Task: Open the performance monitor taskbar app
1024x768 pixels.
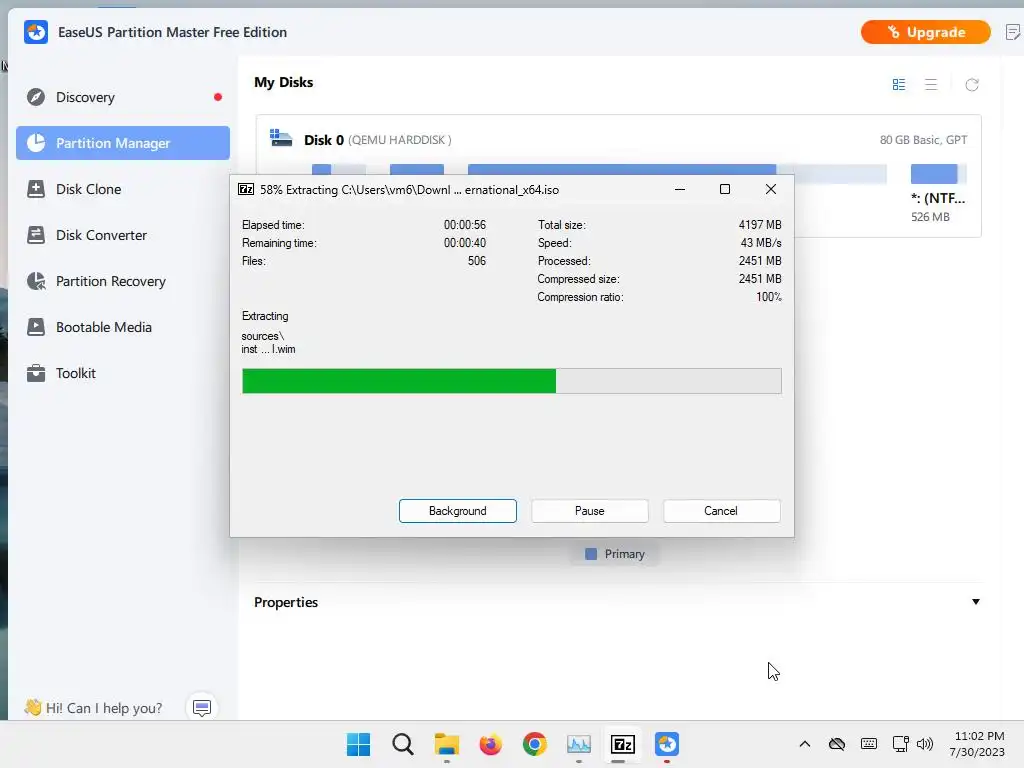Action: click(x=579, y=744)
